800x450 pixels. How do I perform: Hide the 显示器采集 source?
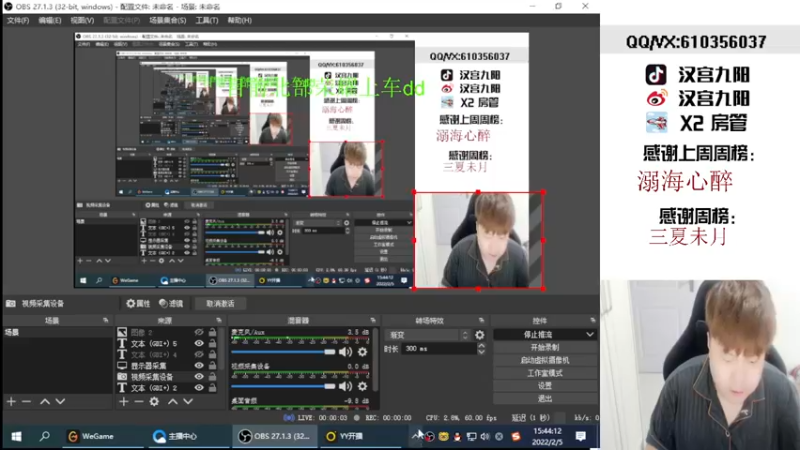(199, 365)
